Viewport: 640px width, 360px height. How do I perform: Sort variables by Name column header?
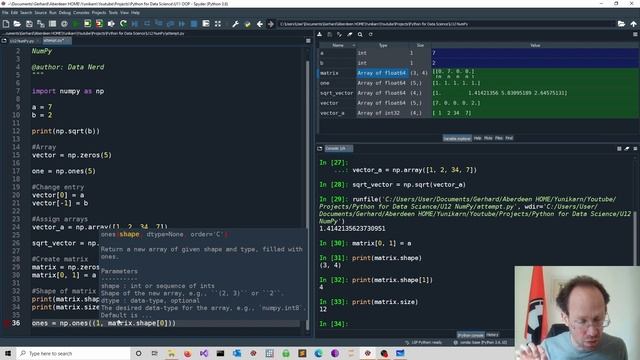338,45
